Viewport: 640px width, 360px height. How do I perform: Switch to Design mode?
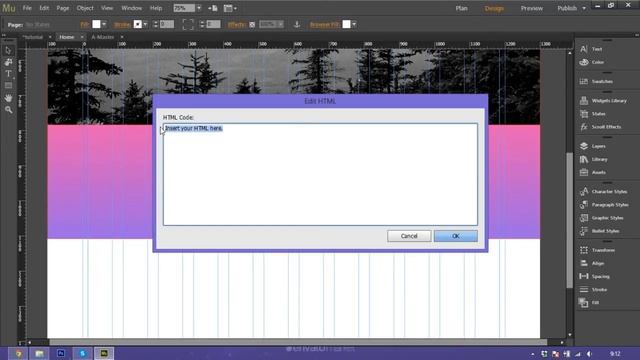click(x=494, y=8)
